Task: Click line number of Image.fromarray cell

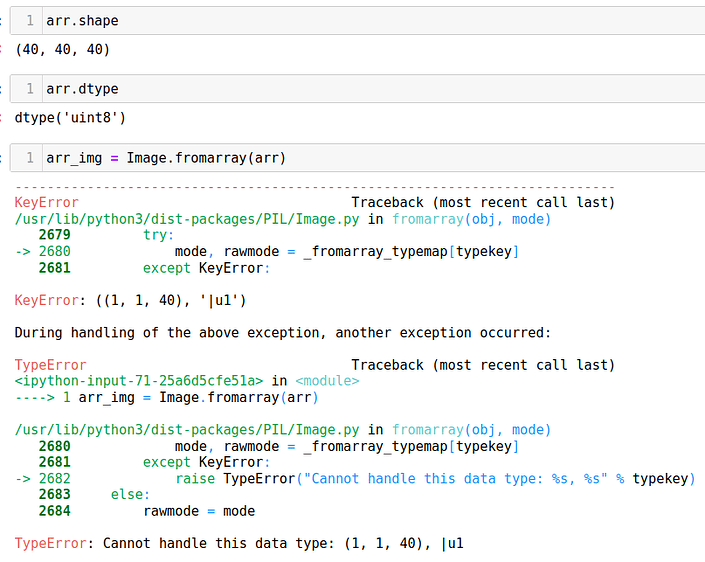Action: point(30,158)
